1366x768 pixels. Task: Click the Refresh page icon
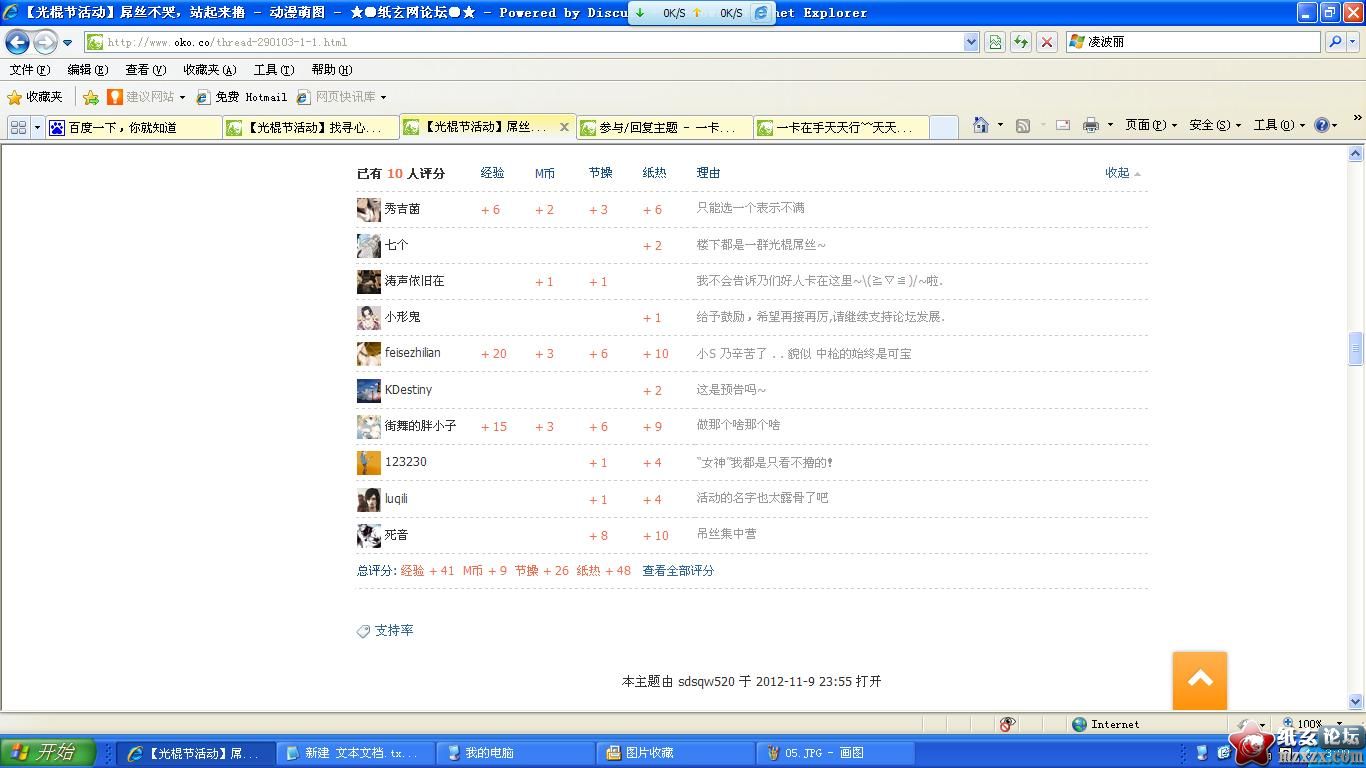pyautogui.click(x=1020, y=42)
